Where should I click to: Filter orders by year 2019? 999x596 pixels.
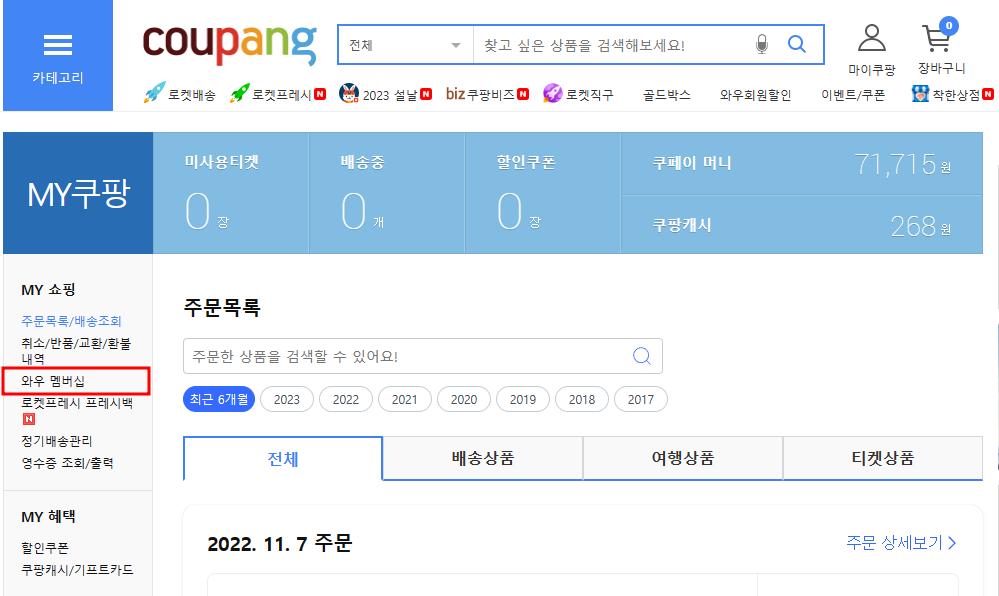coord(523,399)
